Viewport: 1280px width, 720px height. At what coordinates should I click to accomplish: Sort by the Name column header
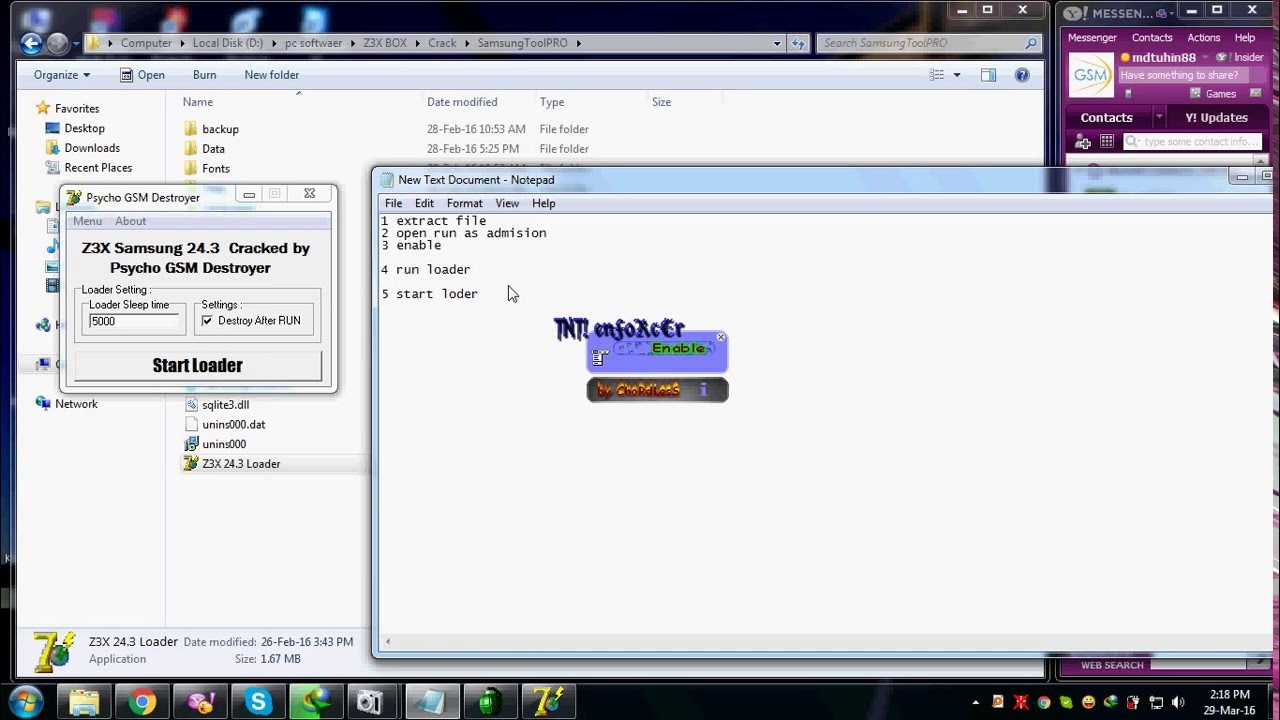(198, 102)
